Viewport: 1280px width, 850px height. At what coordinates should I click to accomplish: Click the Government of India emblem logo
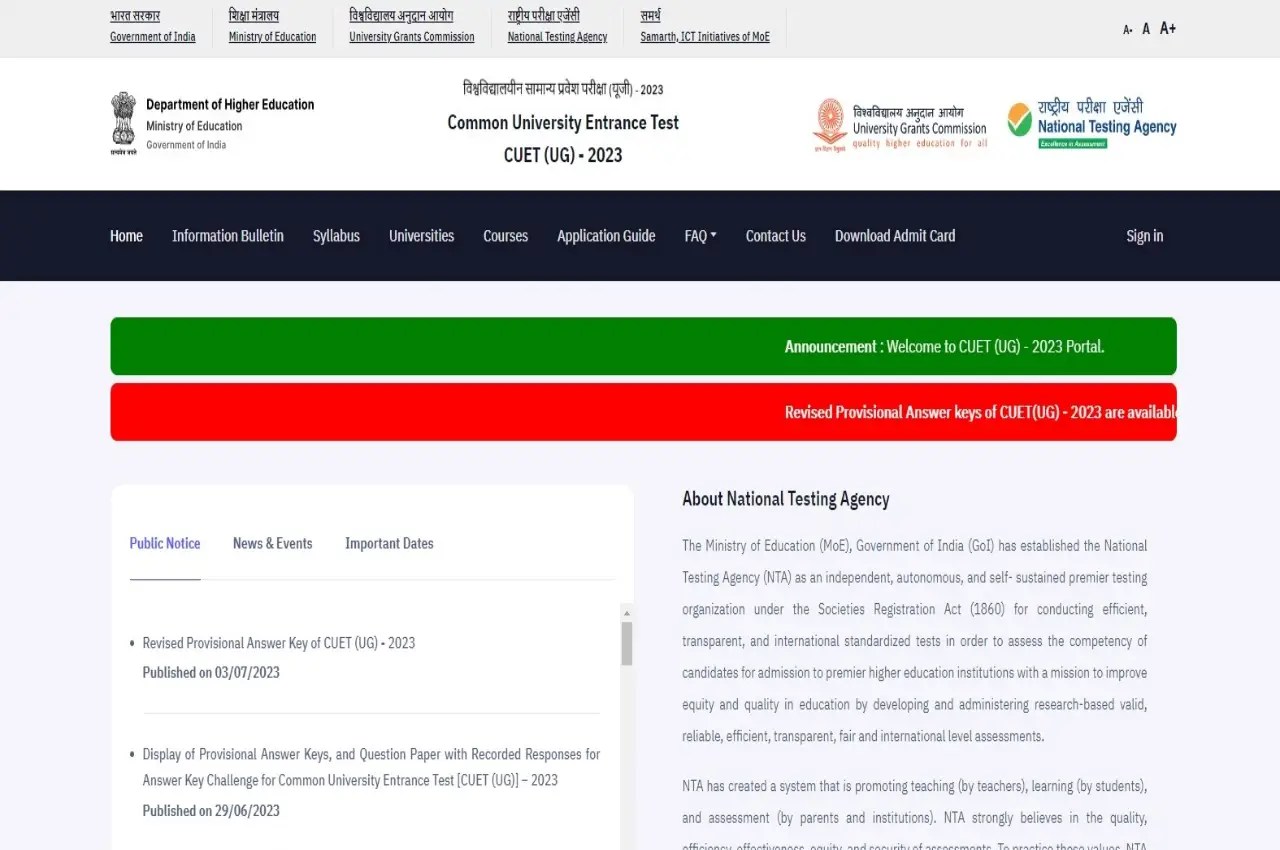pos(123,124)
